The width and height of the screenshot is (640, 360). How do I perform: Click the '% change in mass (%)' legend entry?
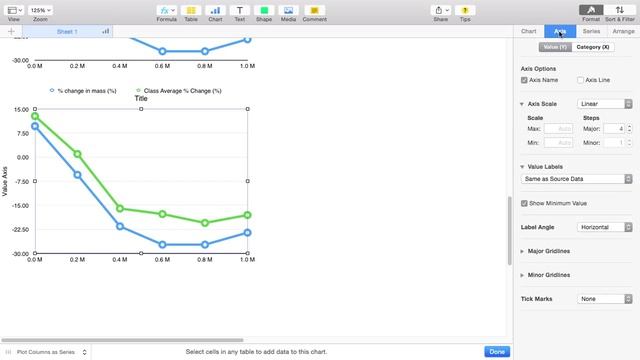tap(83, 91)
